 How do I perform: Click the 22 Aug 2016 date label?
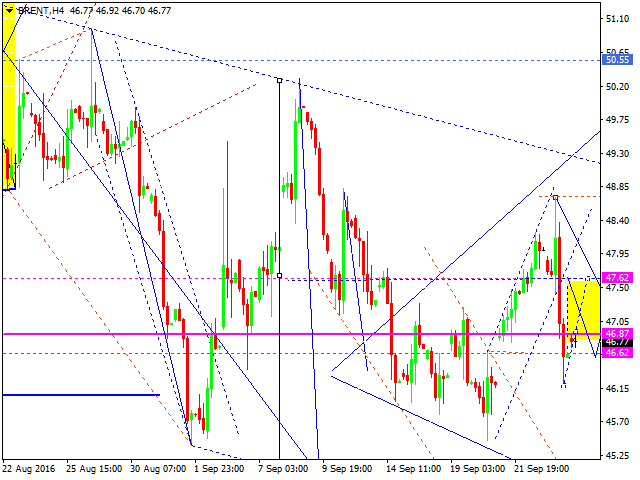(x=29, y=469)
